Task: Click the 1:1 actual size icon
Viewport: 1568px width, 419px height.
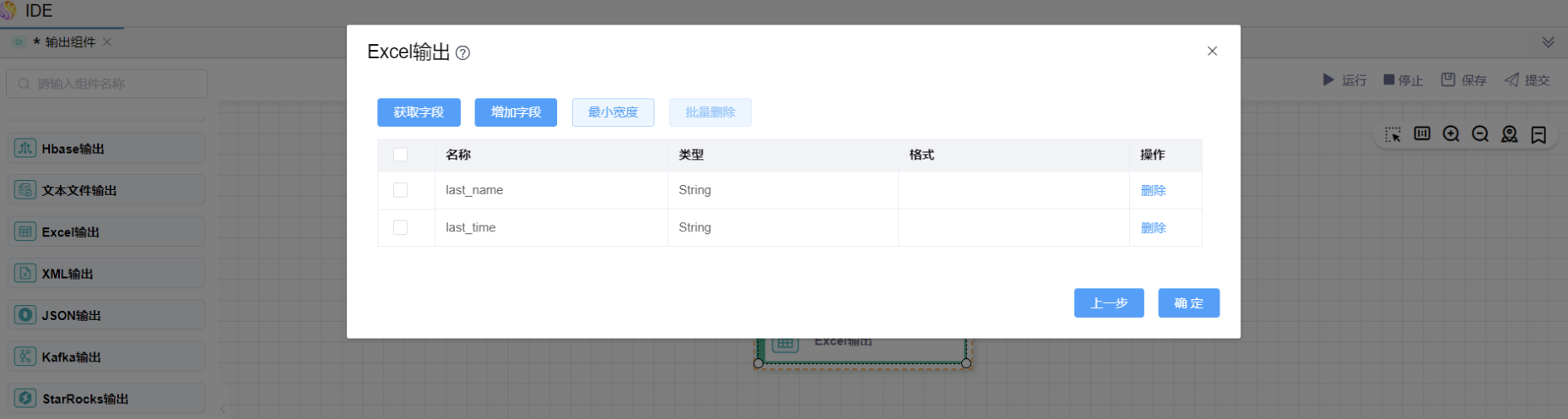Action: [1422, 133]
